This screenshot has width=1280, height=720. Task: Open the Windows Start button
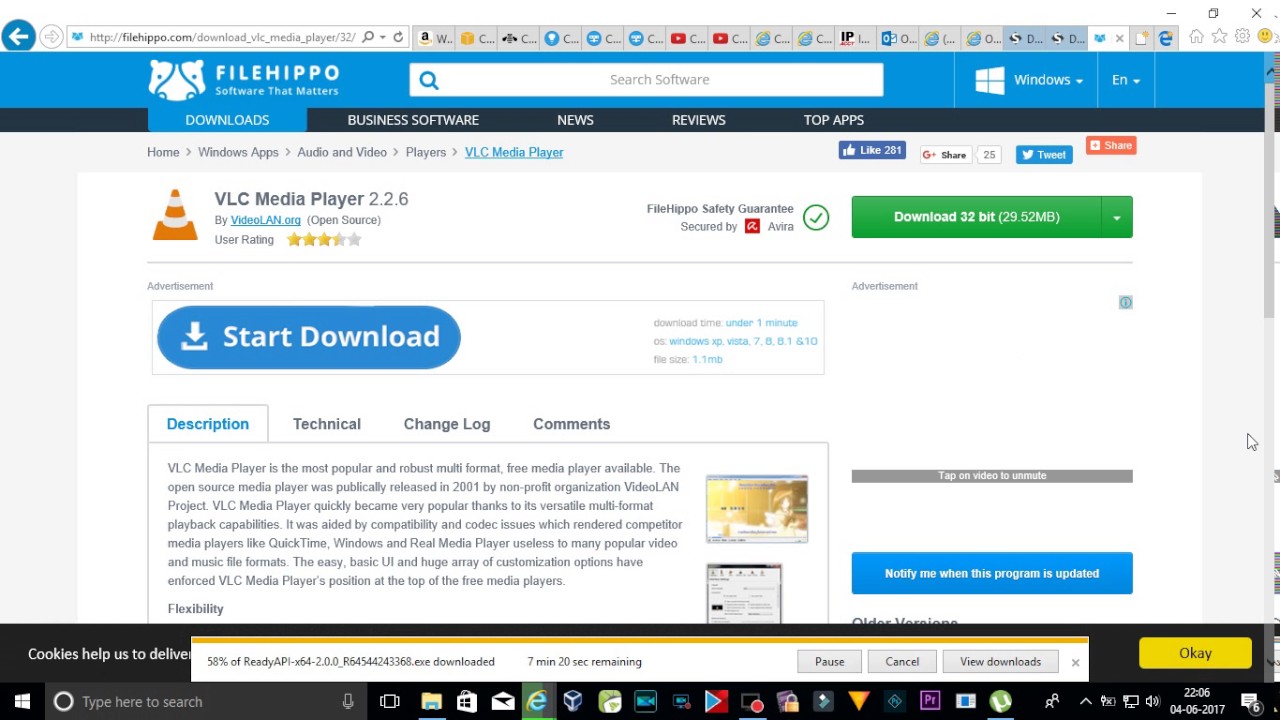(22, 701)
